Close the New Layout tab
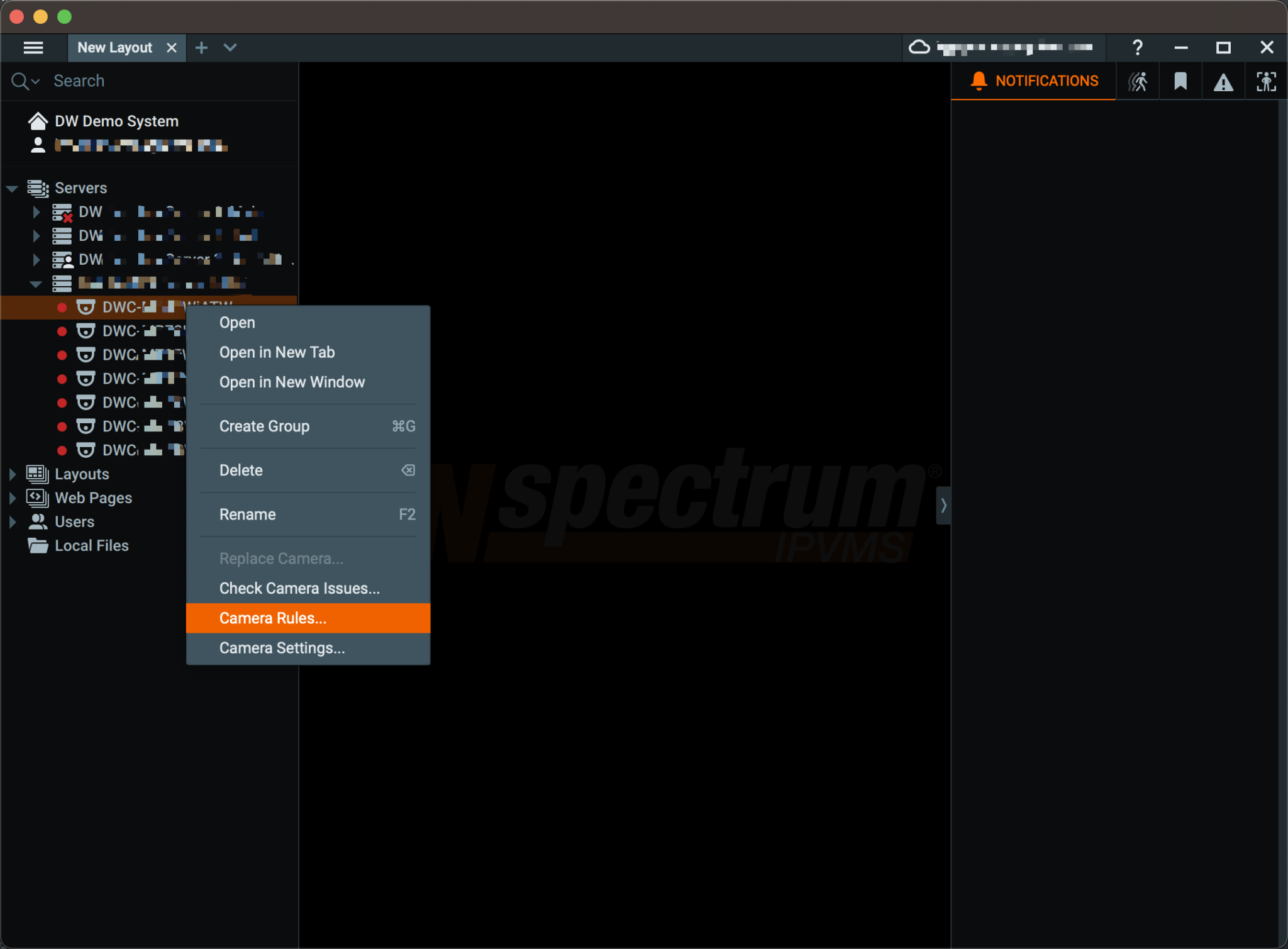The image size is (1288, 949). click(x=171, y=48)
